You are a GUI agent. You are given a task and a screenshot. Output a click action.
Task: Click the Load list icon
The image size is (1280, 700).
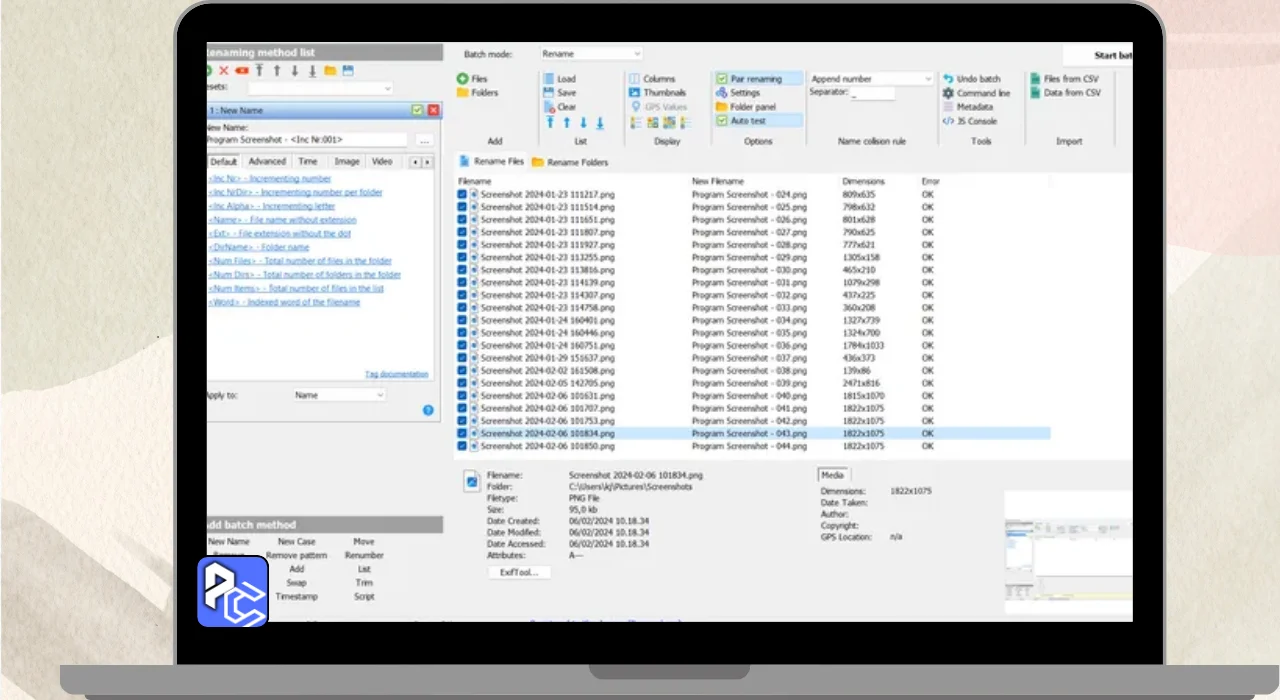click(x=550, y=79)
